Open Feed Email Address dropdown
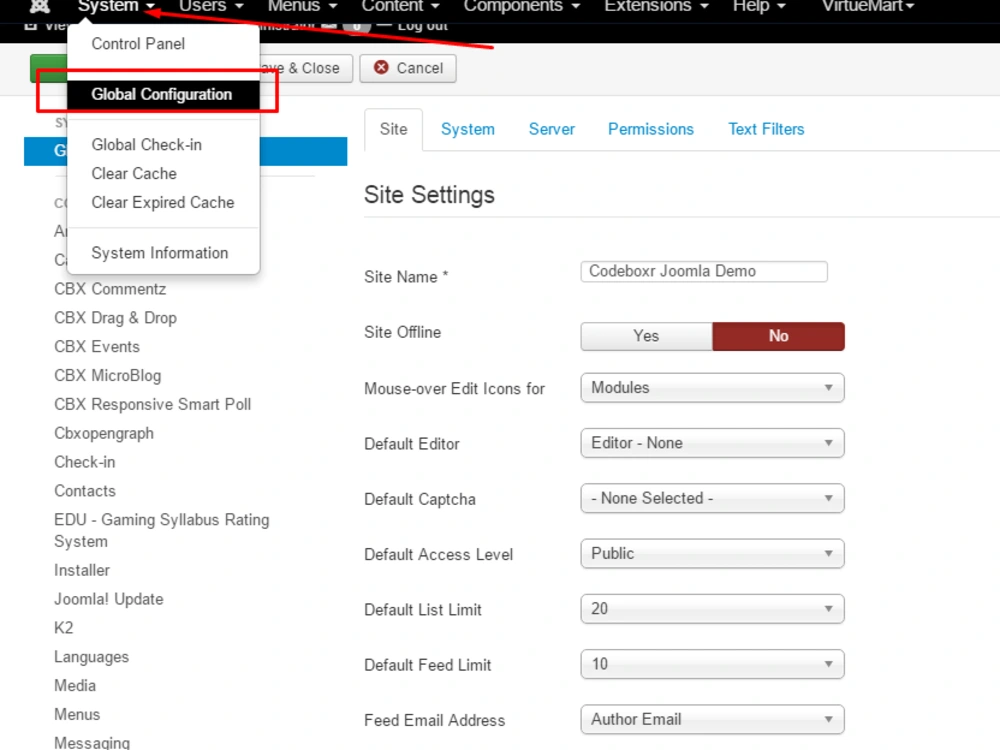This screenshot has width=1000, height=750. pos(712,719)
